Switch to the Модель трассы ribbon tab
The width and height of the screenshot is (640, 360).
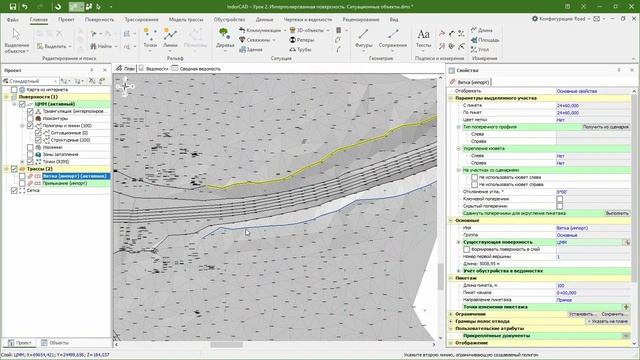pyautogui.click(x=186, y=20)
